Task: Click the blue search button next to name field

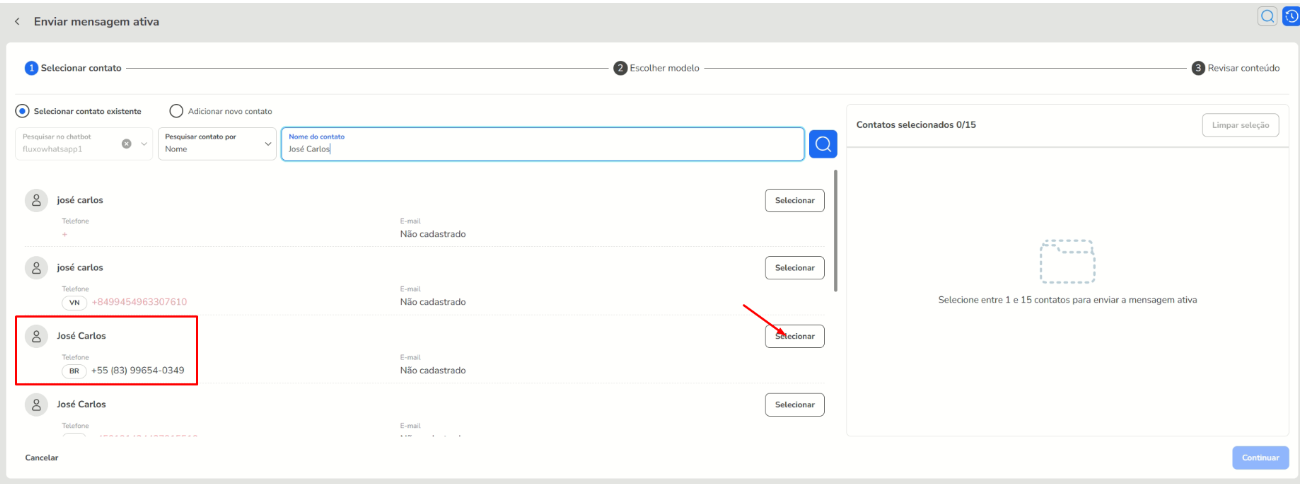Action: (x=822, y=144)
